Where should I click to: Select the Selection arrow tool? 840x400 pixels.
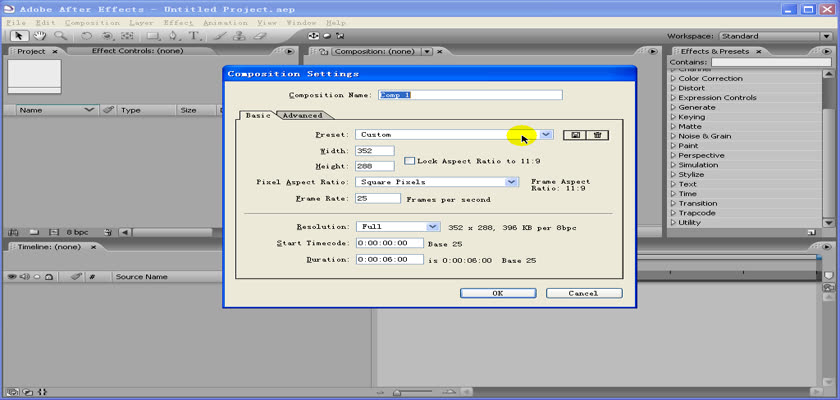(19, 36)
